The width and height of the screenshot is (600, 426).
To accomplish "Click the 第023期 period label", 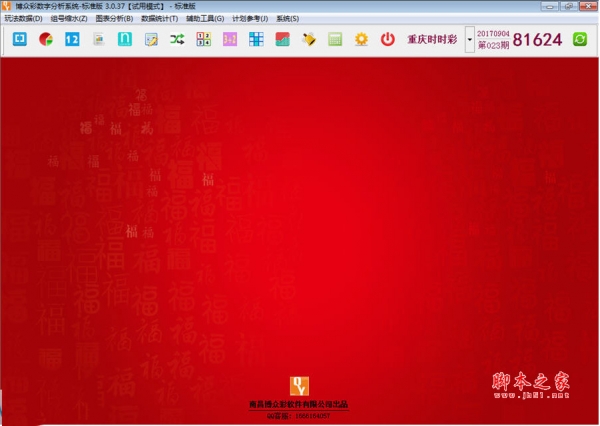I will pos(493,45).
